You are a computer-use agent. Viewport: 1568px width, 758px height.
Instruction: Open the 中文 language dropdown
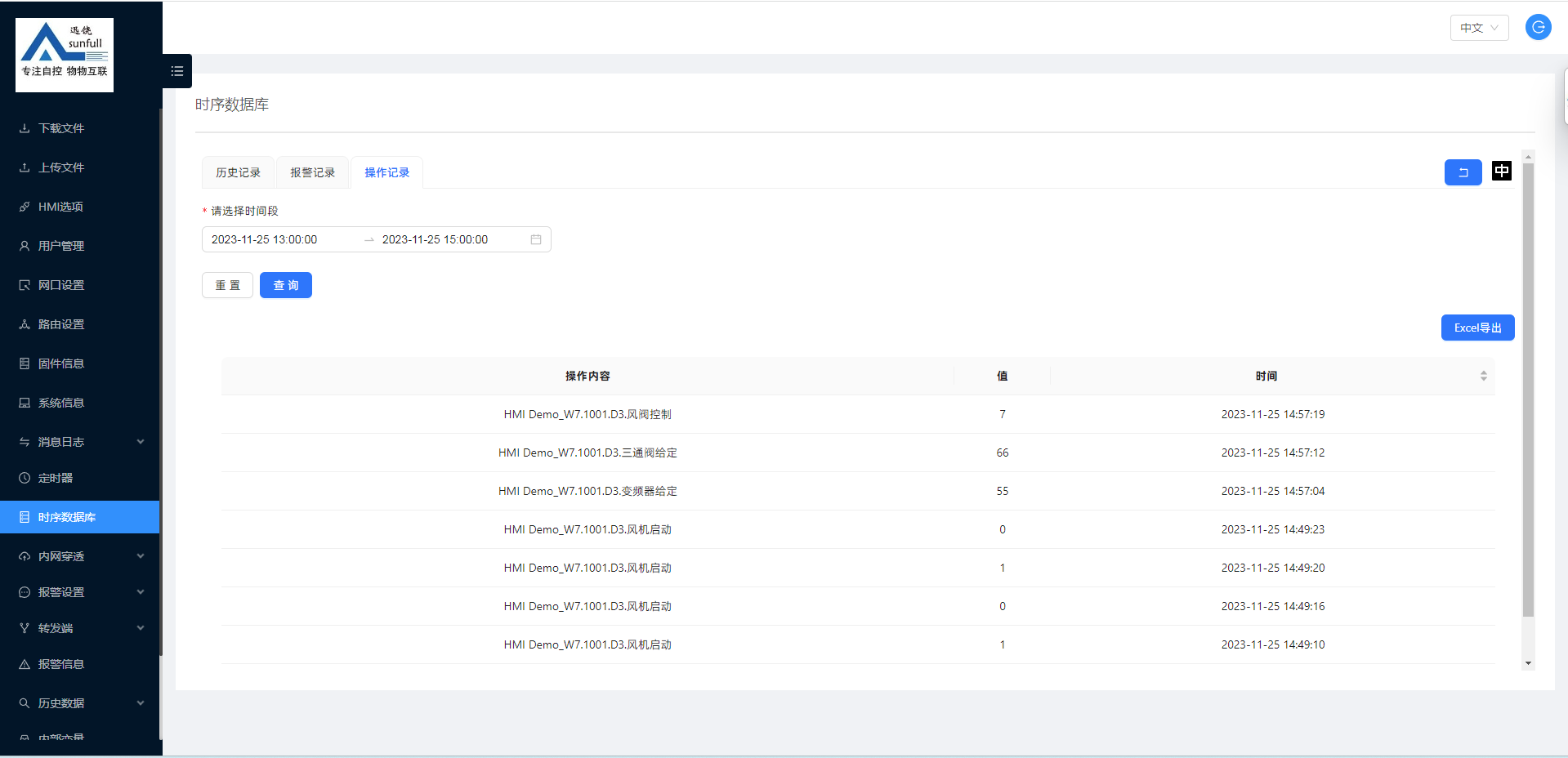pyautogui.click(x=1479, y=28)
